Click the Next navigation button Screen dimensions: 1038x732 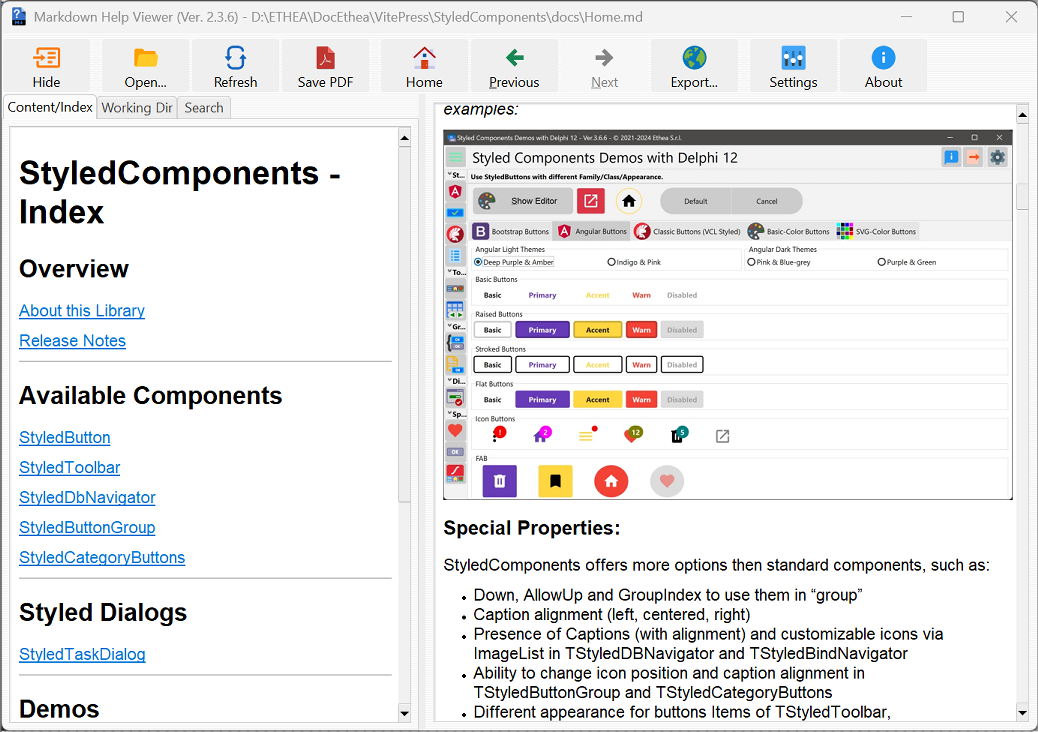(604, 66)
